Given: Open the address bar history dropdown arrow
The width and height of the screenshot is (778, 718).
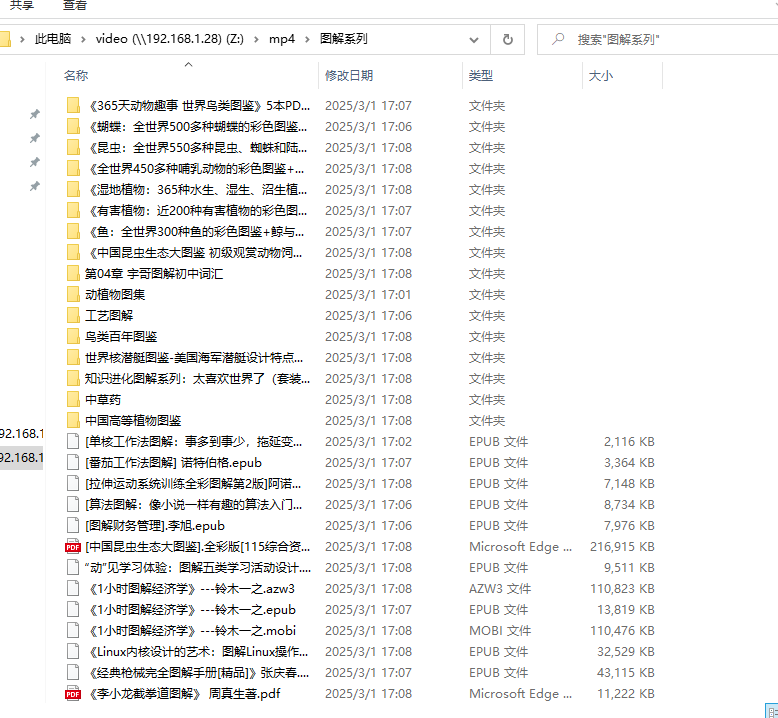Looking at the screenshot, I should pos(476,39).
